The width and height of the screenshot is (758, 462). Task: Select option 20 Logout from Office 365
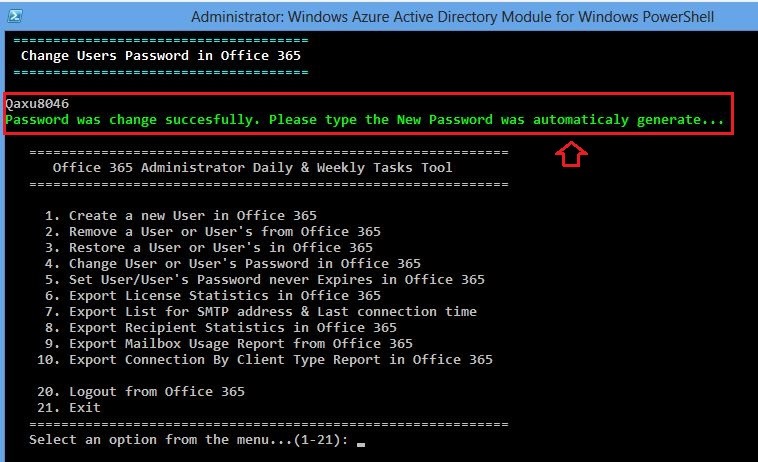pos(156,391)
